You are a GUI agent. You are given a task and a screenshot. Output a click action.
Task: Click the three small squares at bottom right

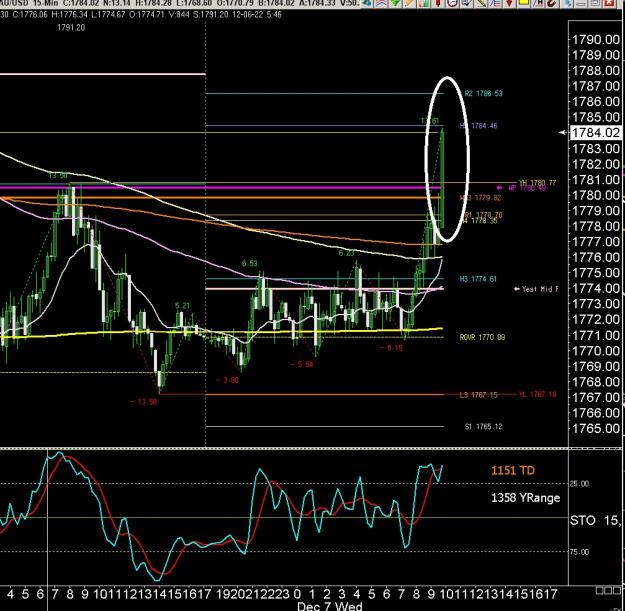tap(610, 590)
